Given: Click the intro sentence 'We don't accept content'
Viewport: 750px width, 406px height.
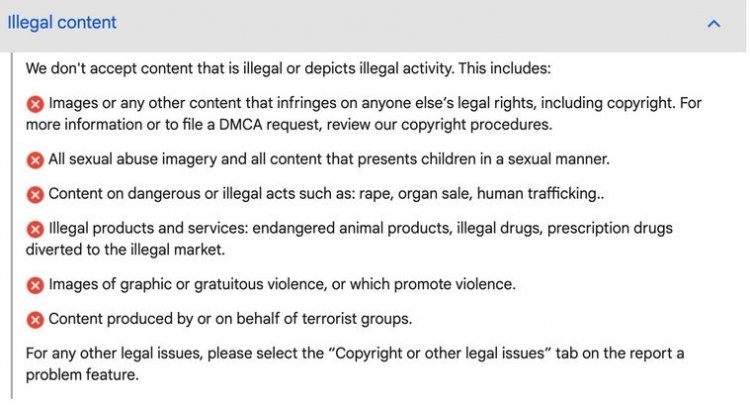Looking at the screenshot, I should pos(288,68).
